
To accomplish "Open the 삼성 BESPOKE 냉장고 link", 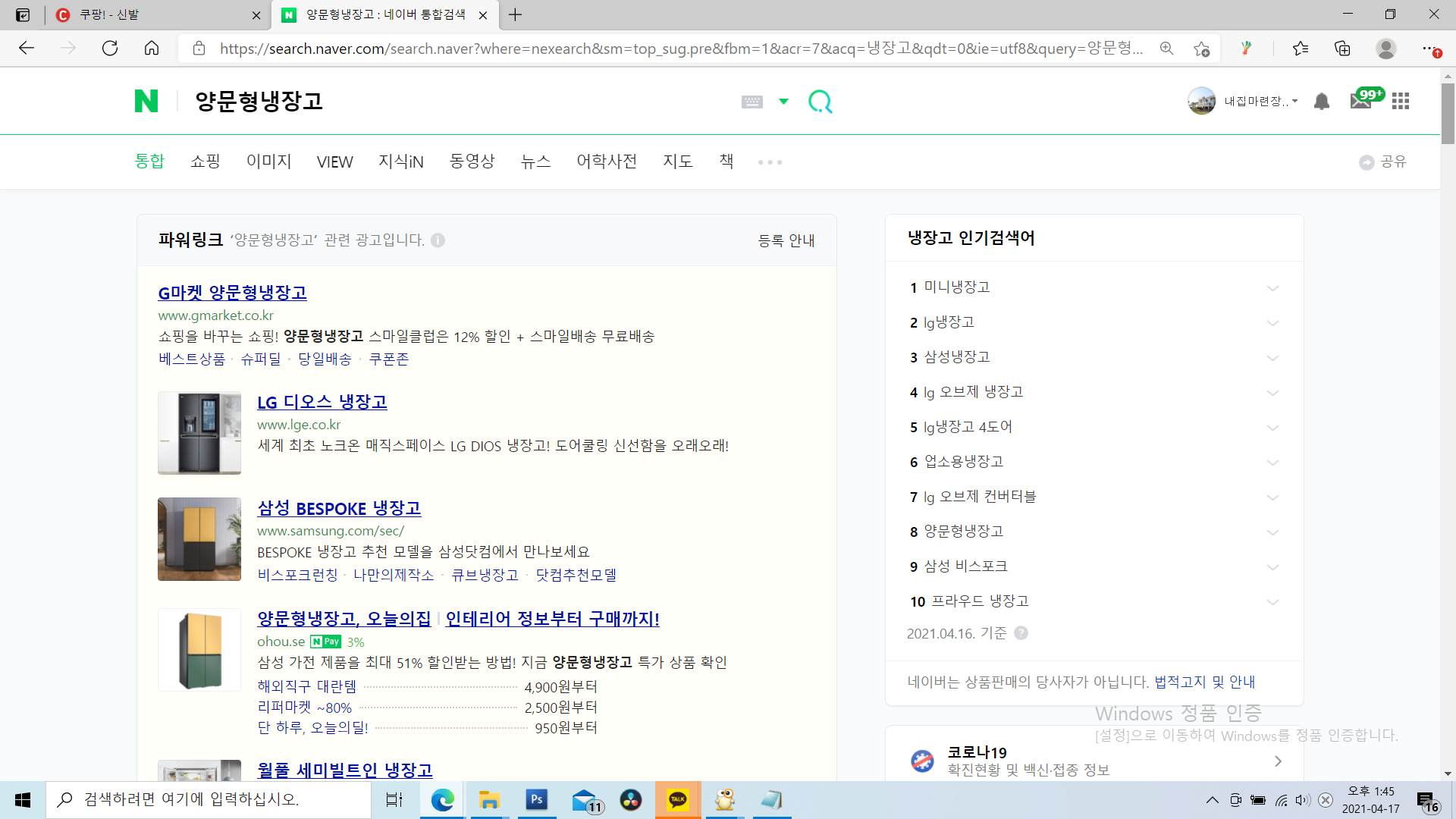I will point(339,509).
